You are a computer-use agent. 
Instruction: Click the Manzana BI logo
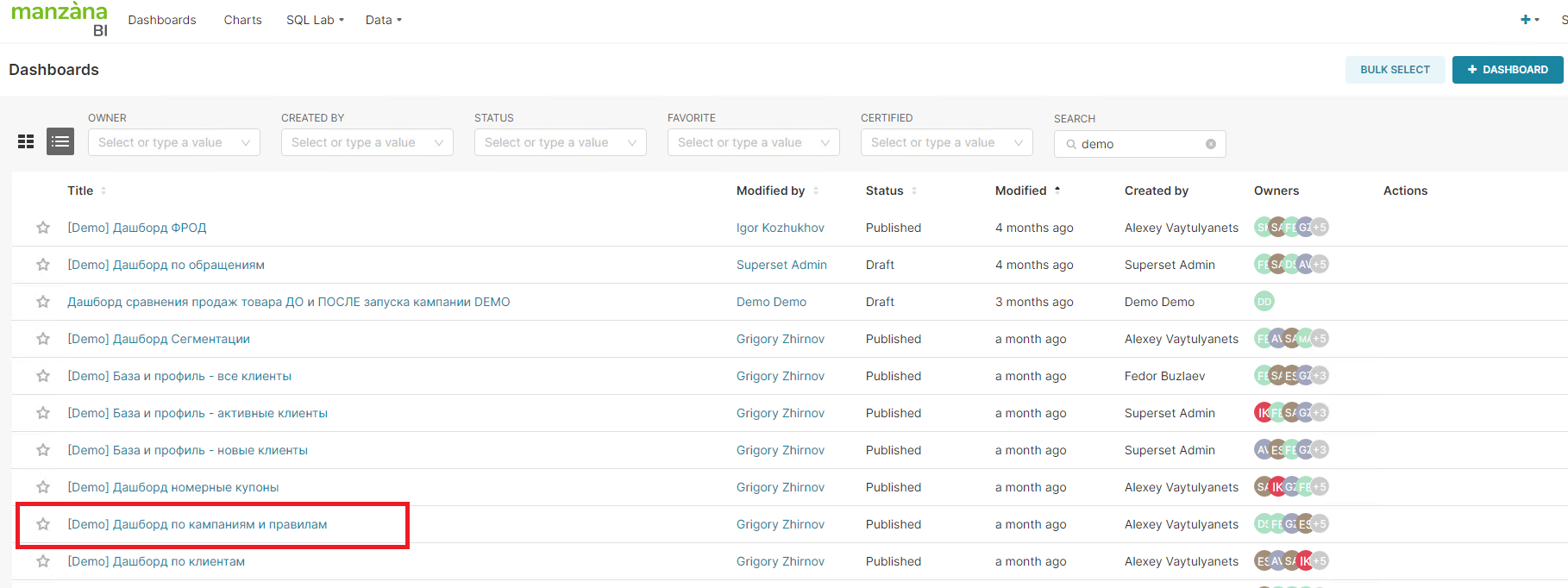pos(60,19)
